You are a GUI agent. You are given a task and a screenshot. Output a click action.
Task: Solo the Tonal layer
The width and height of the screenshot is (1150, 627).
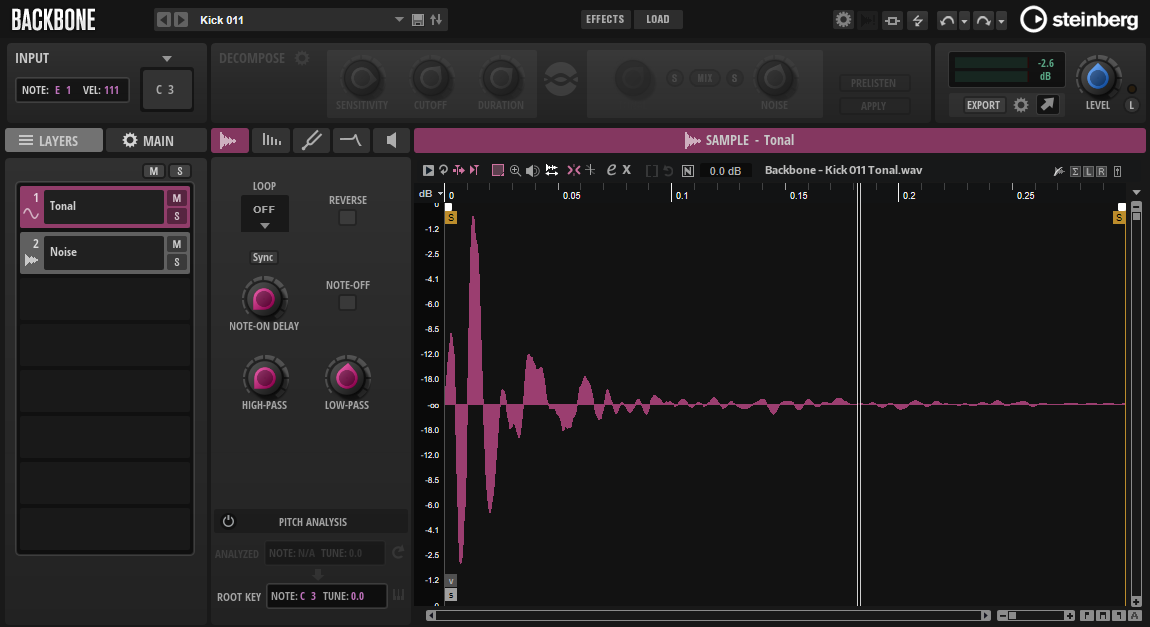coord(177,216)
